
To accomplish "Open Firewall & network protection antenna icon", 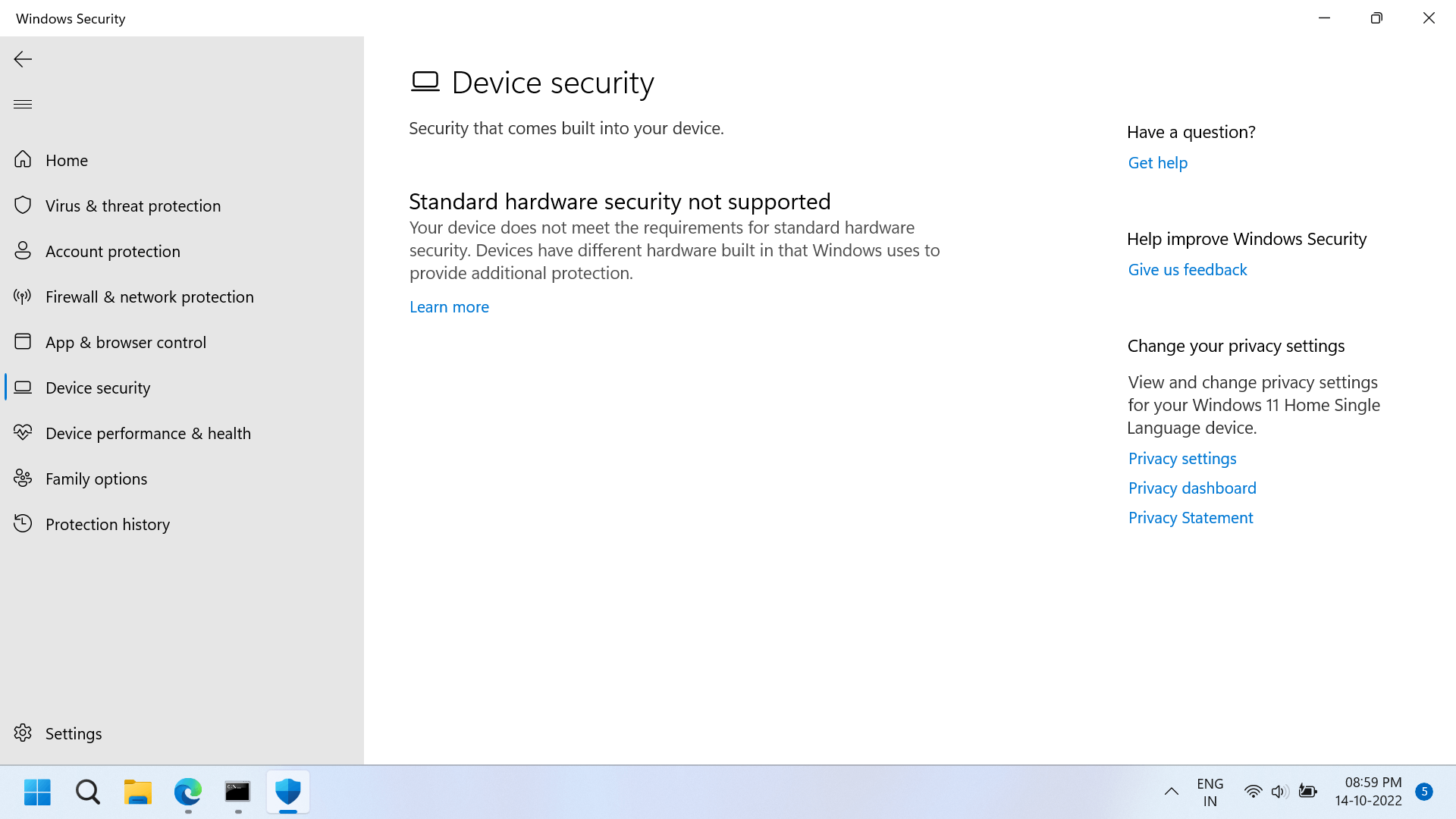I will tap(23, 297).
